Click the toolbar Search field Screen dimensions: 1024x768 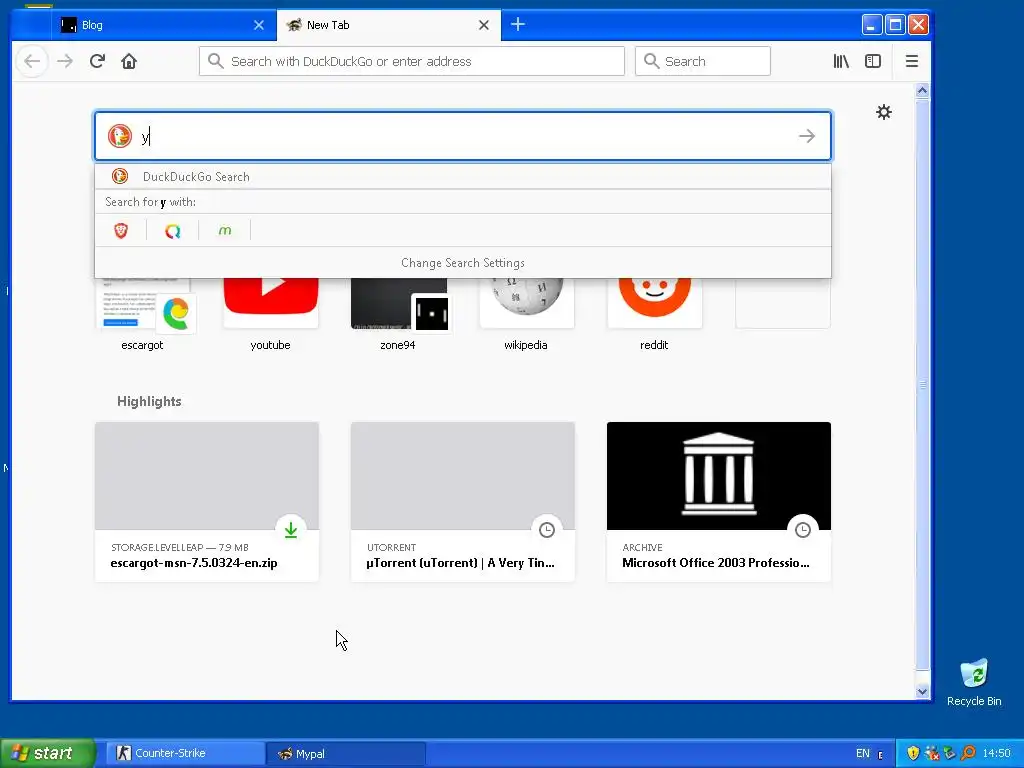pyautogui.click(x=703, y=61)
